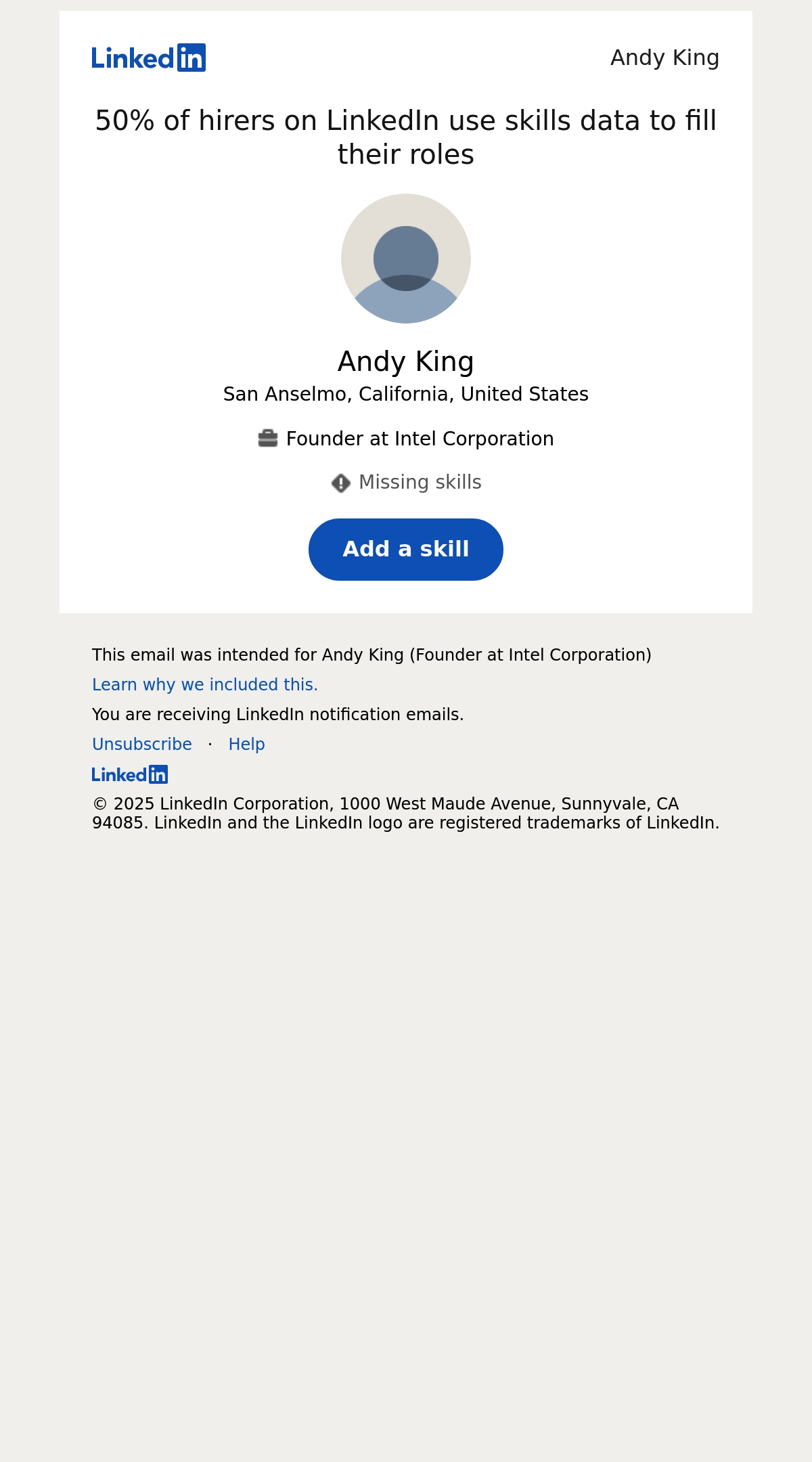Image resolution: width=812 pixels, height=1462 pixels.
Task: Click the 'You are receiving LinkedIn notification emails' text
Action: (278, 715)
